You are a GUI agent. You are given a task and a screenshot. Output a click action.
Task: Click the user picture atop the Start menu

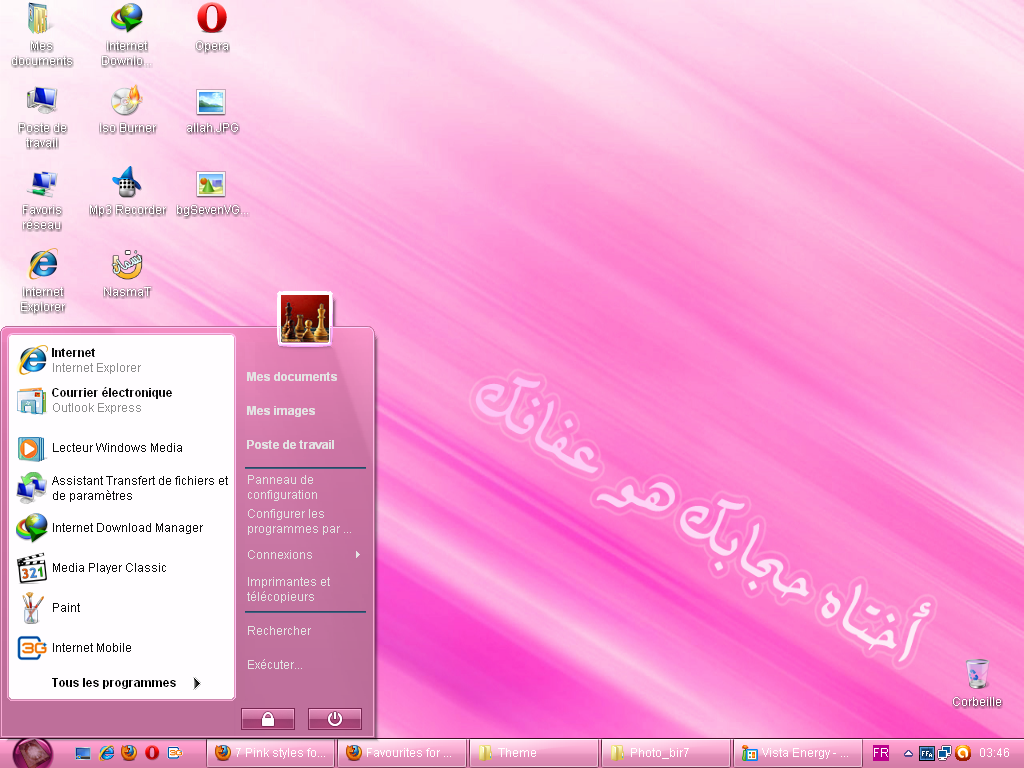[x=304, y=317]
